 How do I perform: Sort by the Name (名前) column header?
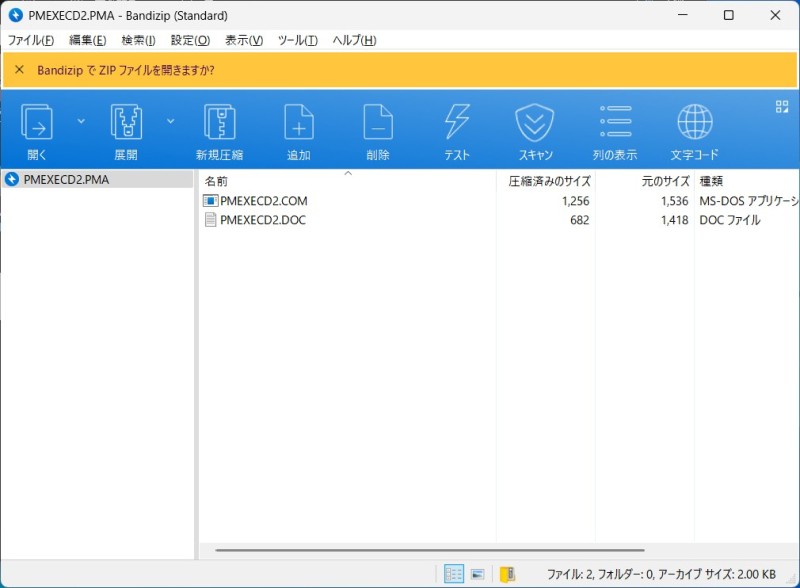click(216, 181)
